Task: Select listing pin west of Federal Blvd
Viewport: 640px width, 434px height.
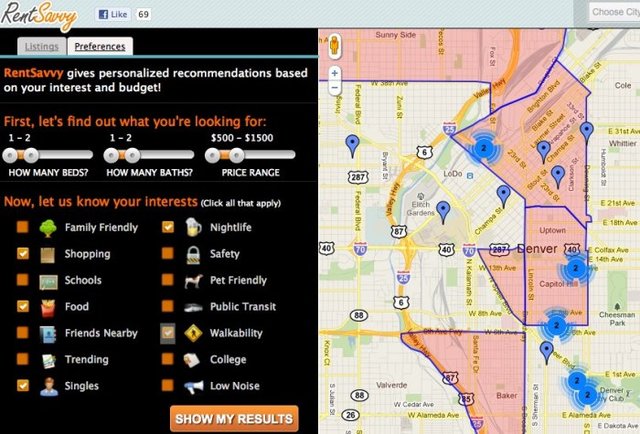Action: (352, 146)
